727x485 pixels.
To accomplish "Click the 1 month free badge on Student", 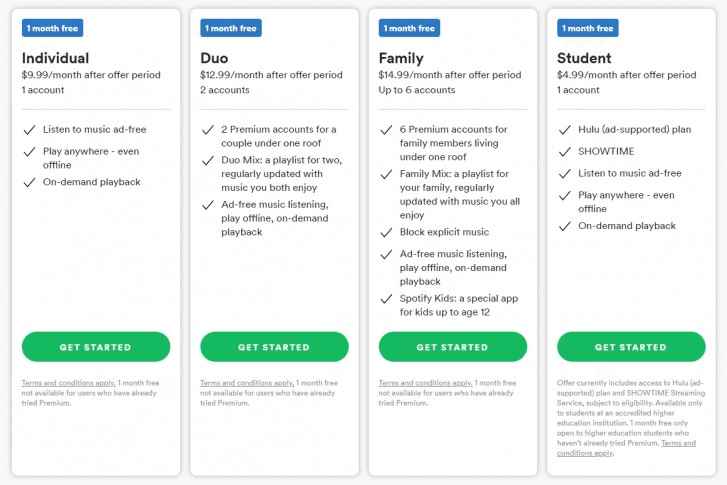I will (x=586, y=28).
